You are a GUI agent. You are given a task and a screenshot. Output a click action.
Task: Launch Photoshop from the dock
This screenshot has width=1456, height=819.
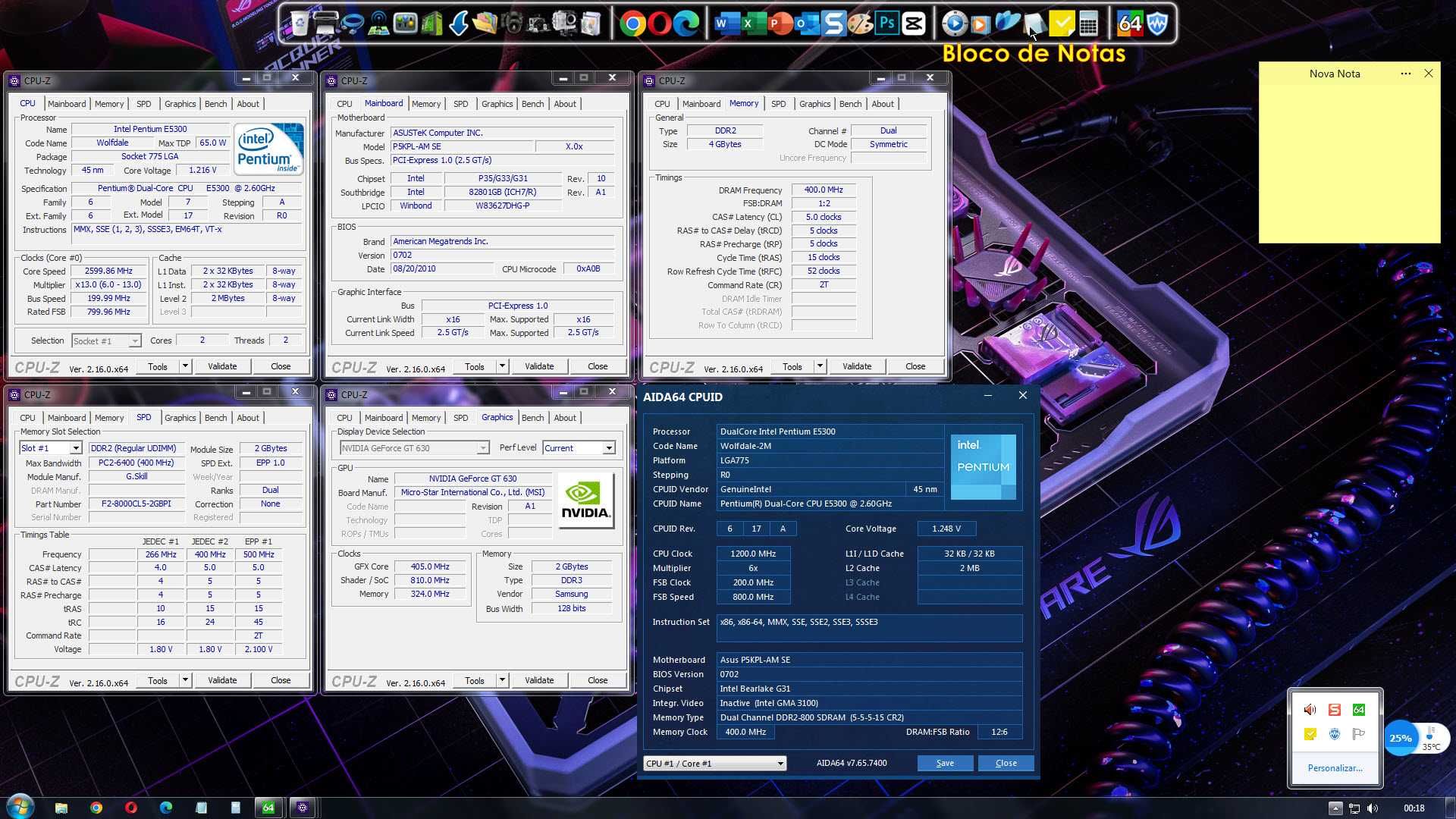(x=886, y=24)
